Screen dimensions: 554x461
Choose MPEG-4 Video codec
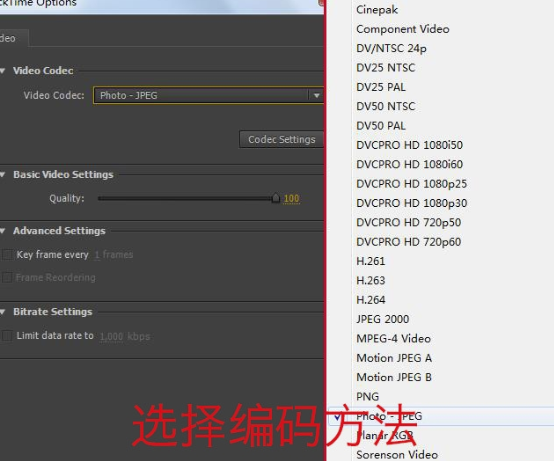tap(394, 339)
